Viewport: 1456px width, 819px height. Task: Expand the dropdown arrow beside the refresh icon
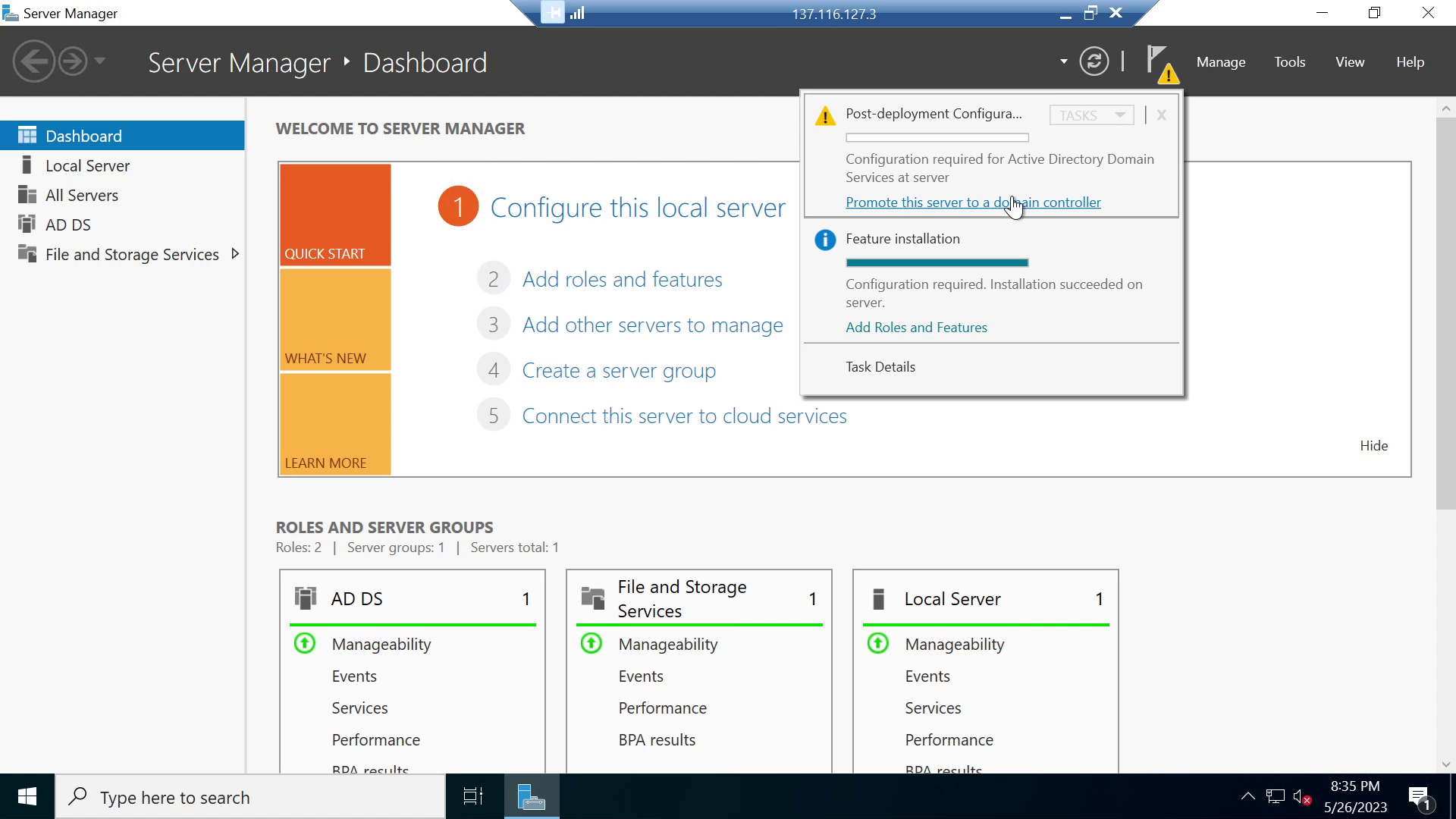(x=1063, y=61)
